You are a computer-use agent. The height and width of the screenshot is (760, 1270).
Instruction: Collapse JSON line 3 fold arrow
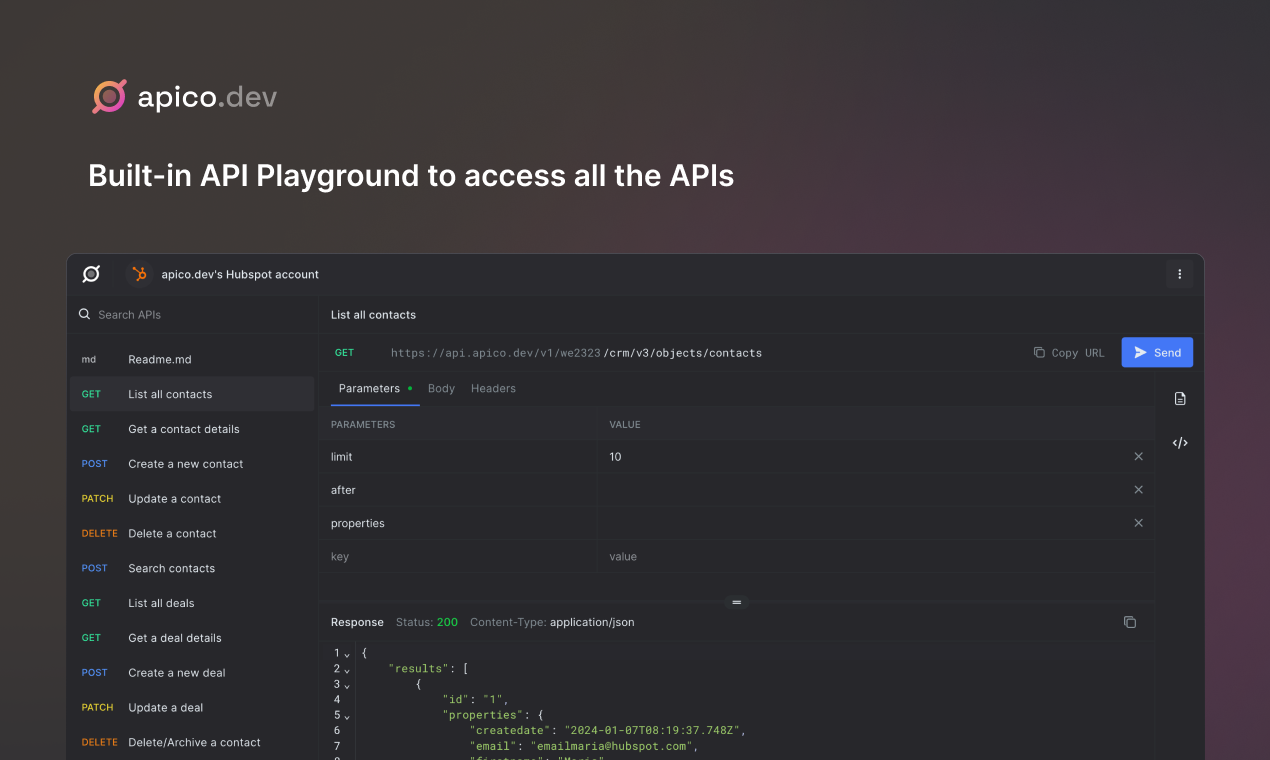347,686
